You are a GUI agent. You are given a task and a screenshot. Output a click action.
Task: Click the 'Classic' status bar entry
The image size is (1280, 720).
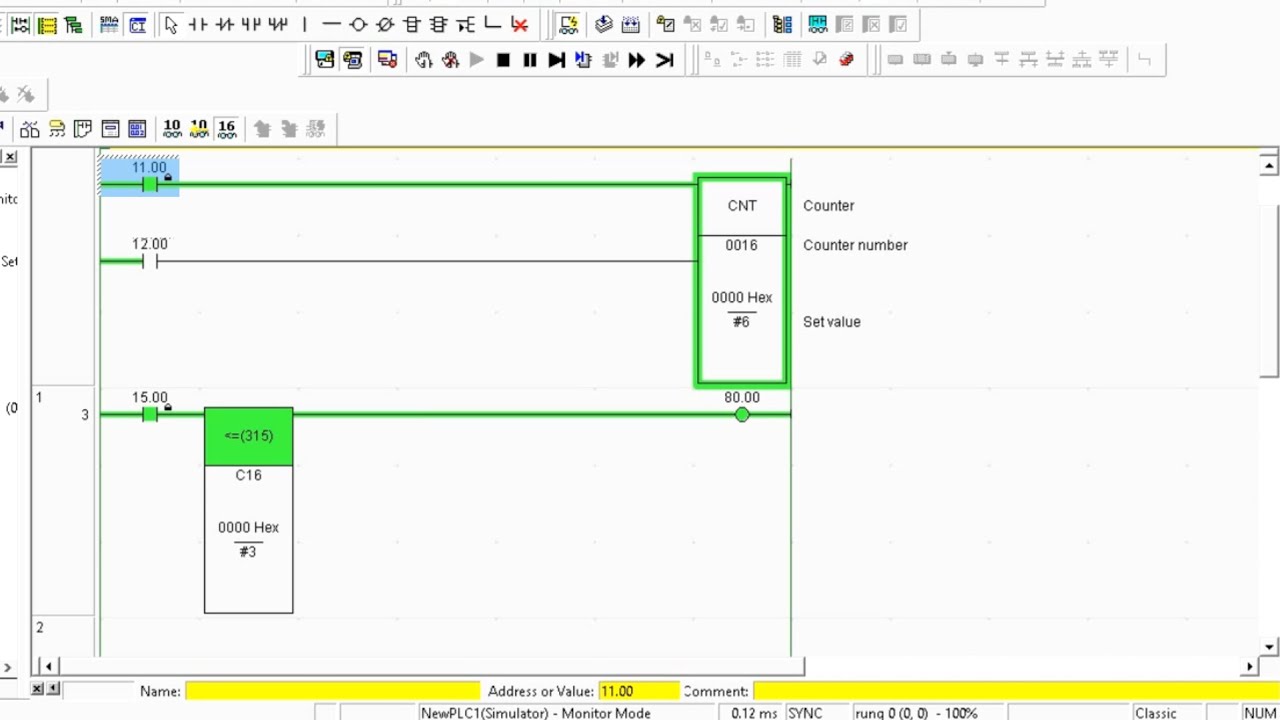tap(1155, 713)
